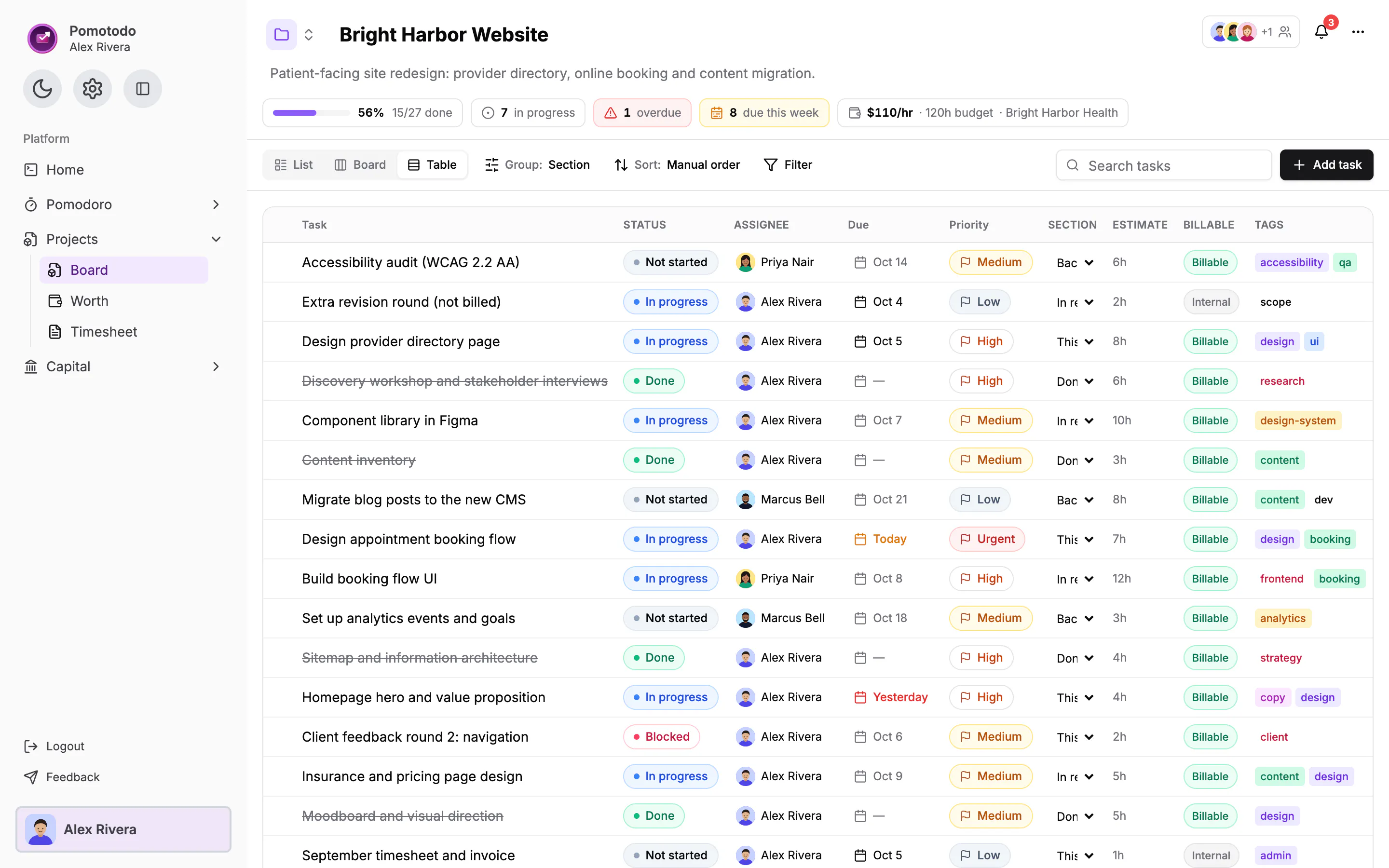Screen dimensions: 1389x868
Task: Click the 8 due this week chip
Action: 764,112
